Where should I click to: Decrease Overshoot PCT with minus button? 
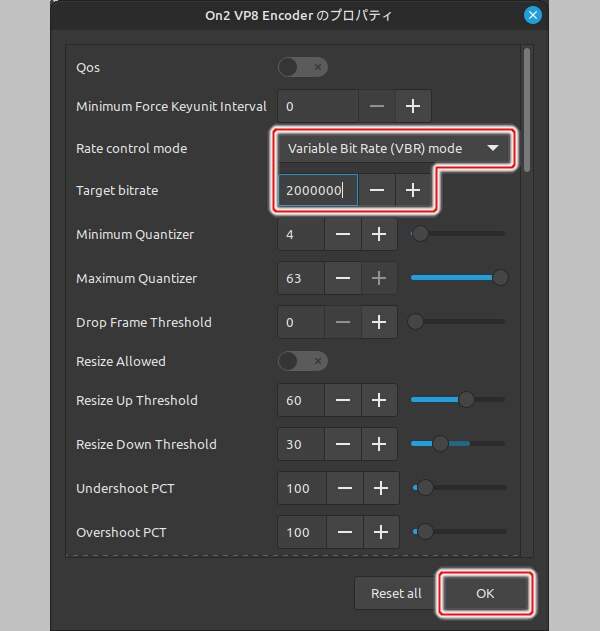click(x=343, y=533)
